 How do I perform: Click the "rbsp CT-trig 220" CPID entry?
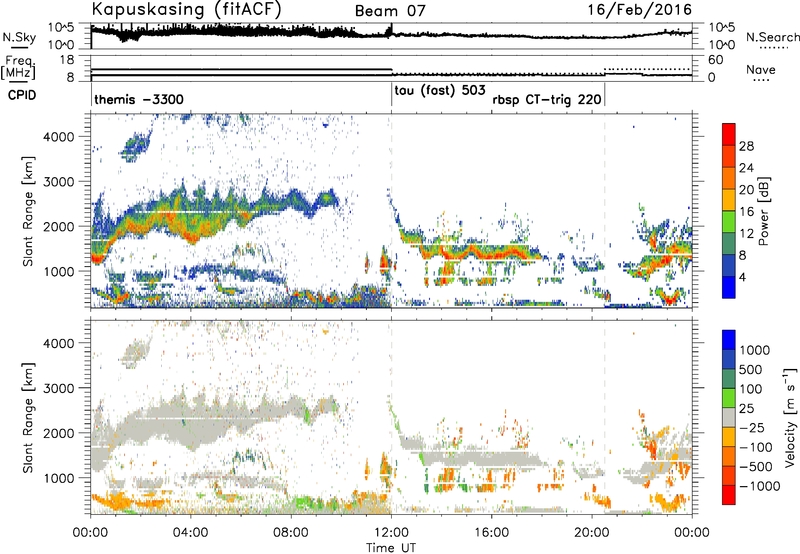pos(547,99)
